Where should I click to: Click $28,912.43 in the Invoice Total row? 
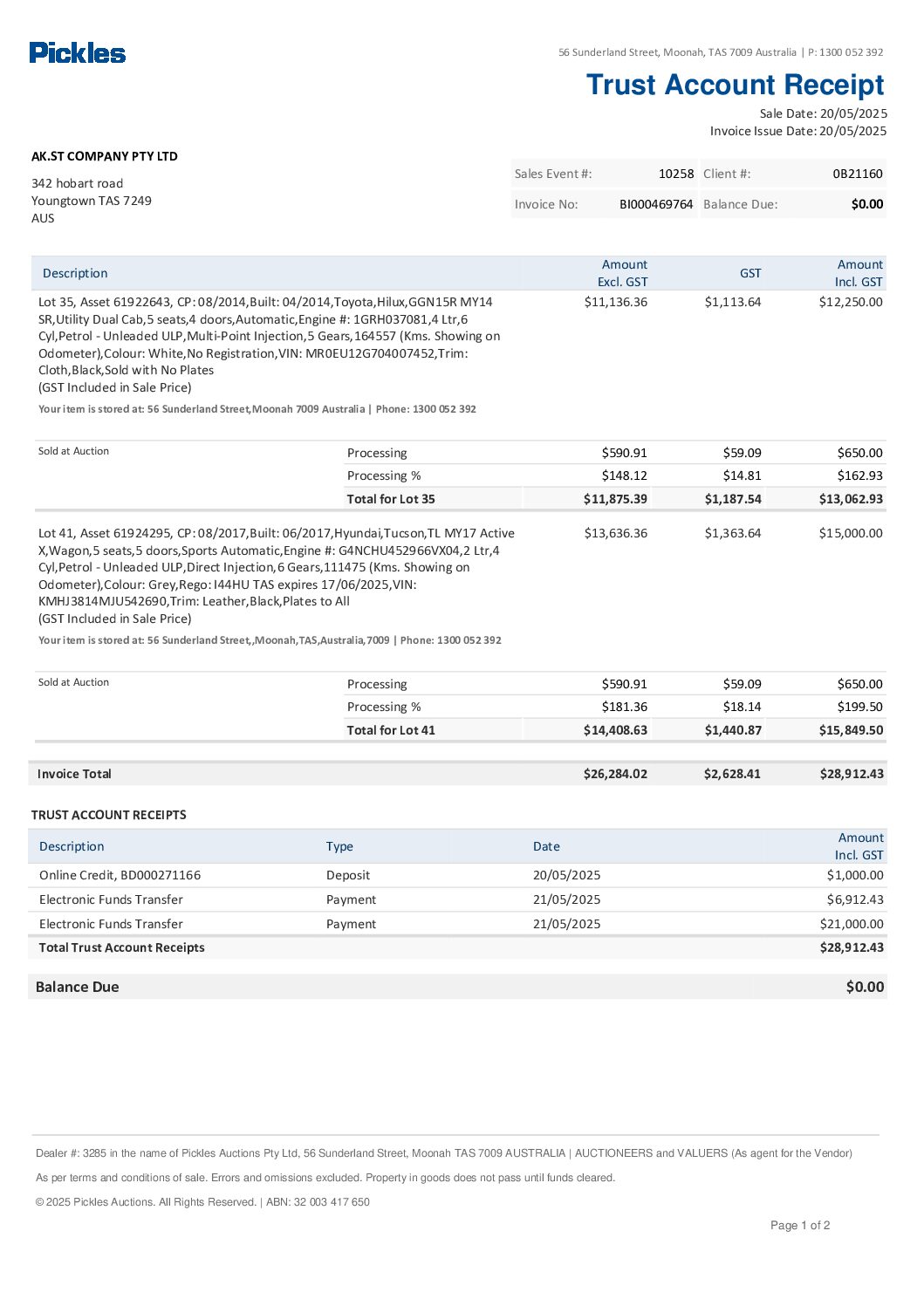coord(852,774)
